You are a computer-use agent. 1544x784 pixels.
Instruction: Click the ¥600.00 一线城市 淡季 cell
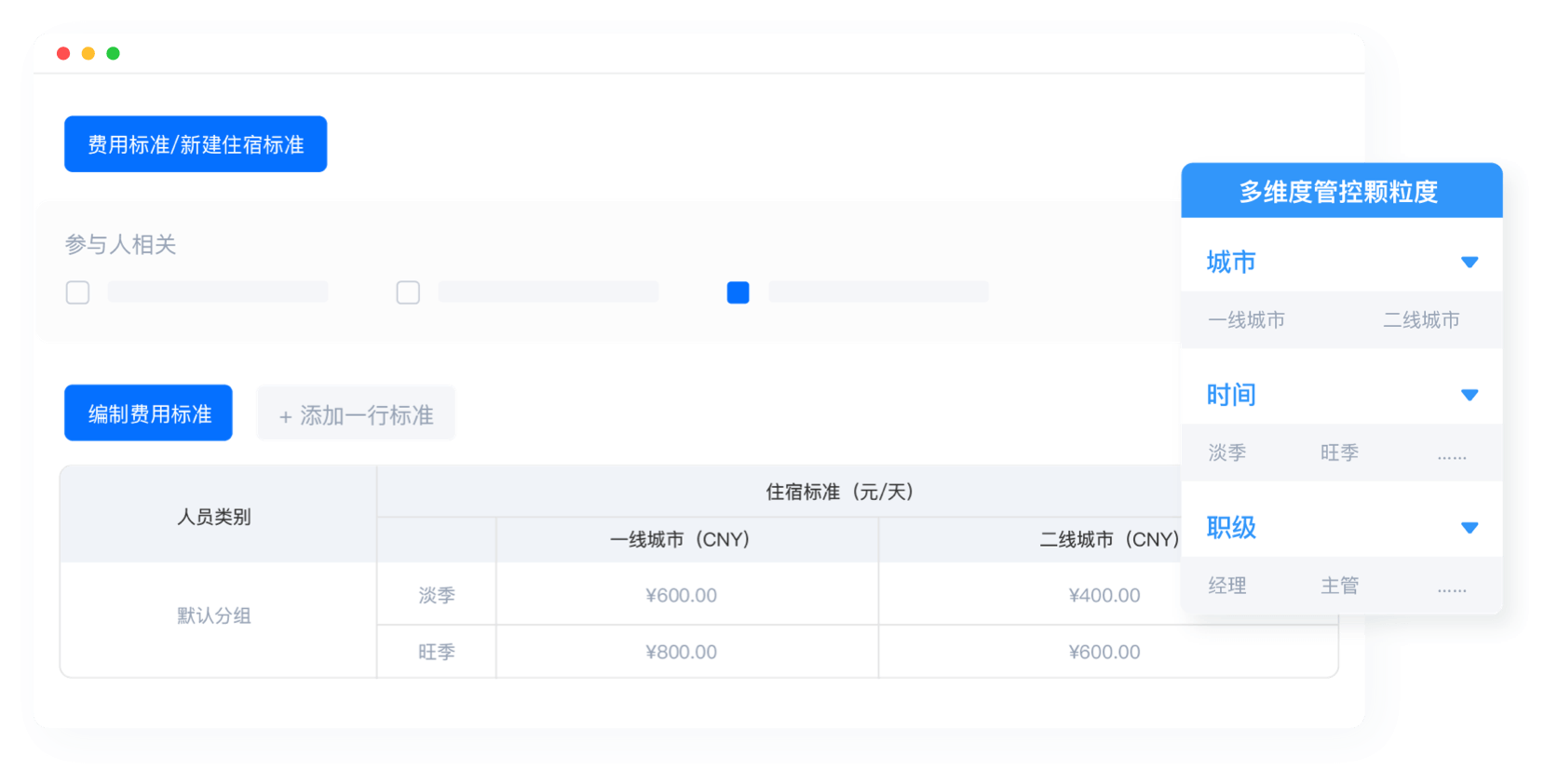click(681, 595)
